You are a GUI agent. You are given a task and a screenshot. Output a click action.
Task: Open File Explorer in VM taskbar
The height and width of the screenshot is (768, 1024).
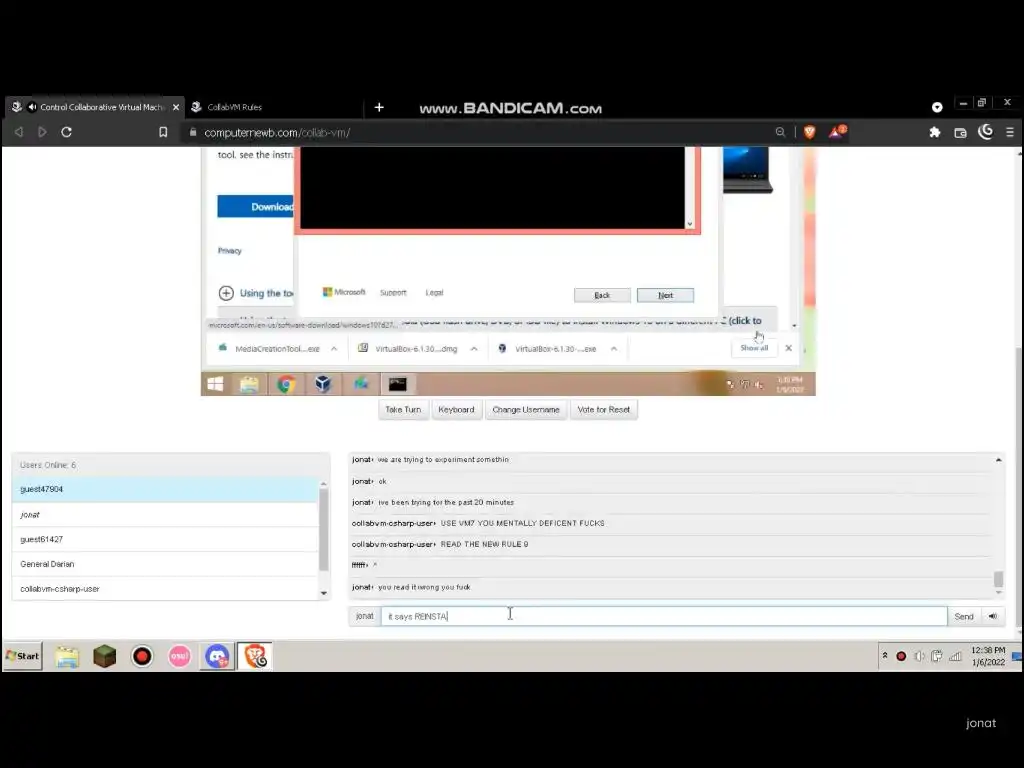coord(249,385)
